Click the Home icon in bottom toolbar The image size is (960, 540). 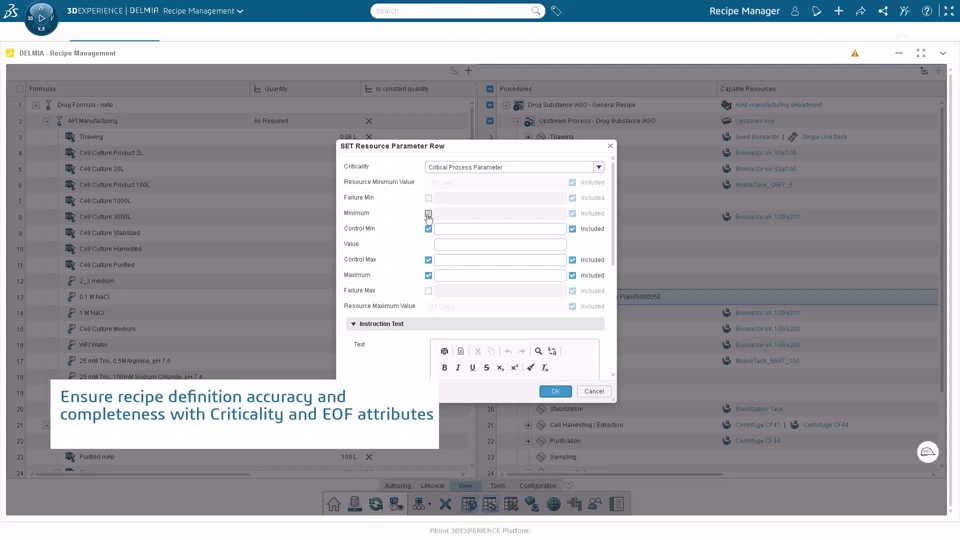point(334,504)
